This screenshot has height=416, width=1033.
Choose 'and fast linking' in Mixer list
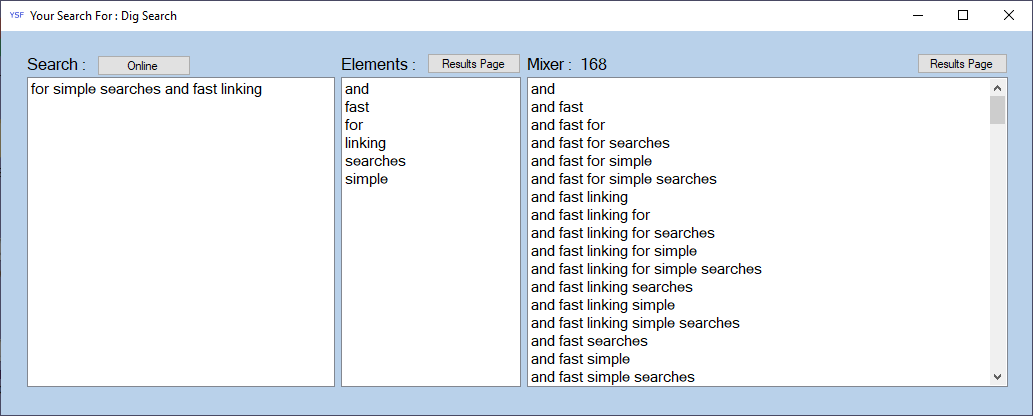coord(579,197)
